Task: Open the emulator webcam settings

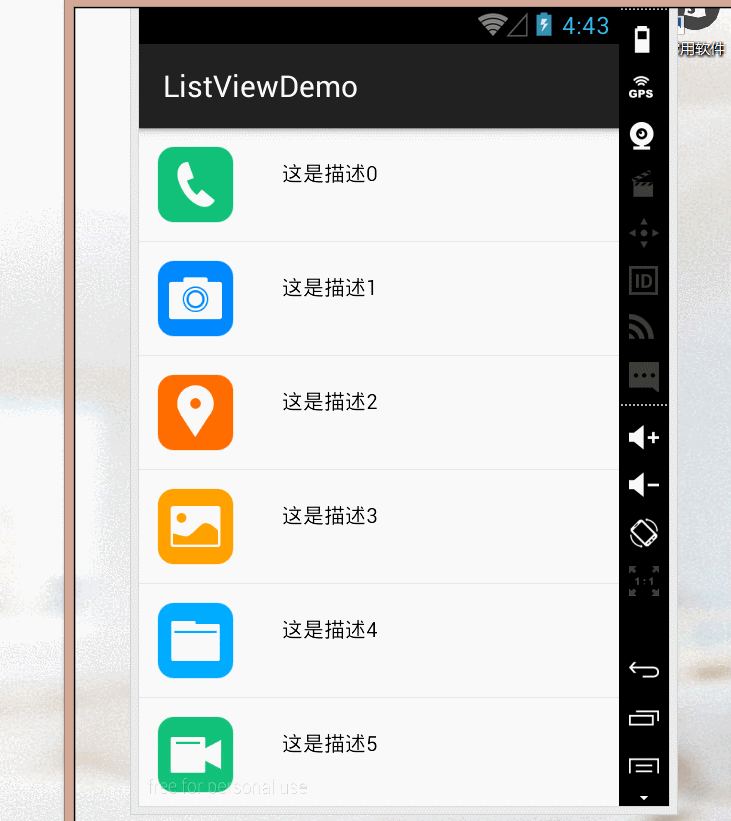Action: 642,136
